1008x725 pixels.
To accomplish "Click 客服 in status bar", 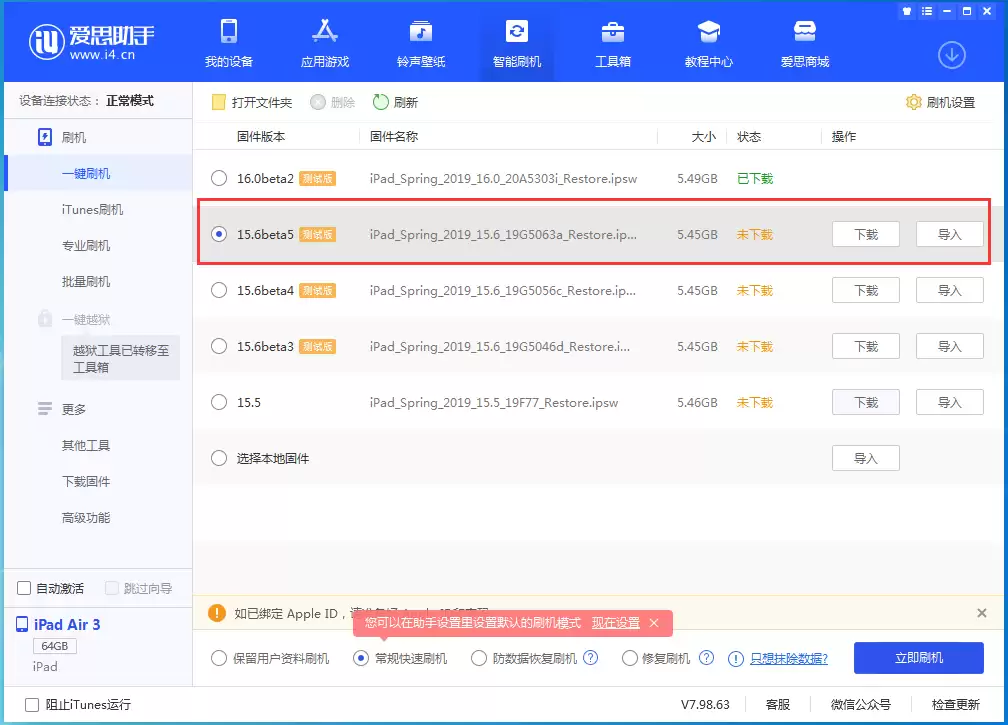I will [x=777, y=704].
